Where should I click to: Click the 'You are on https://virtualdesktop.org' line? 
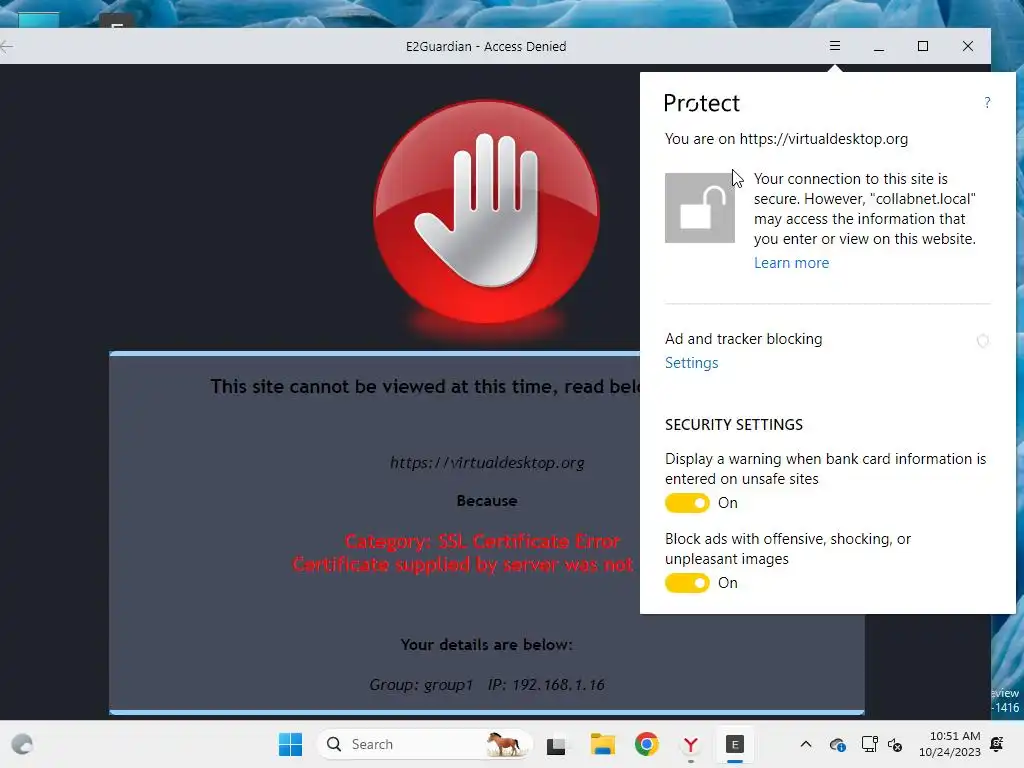click(x=786, y=139)
